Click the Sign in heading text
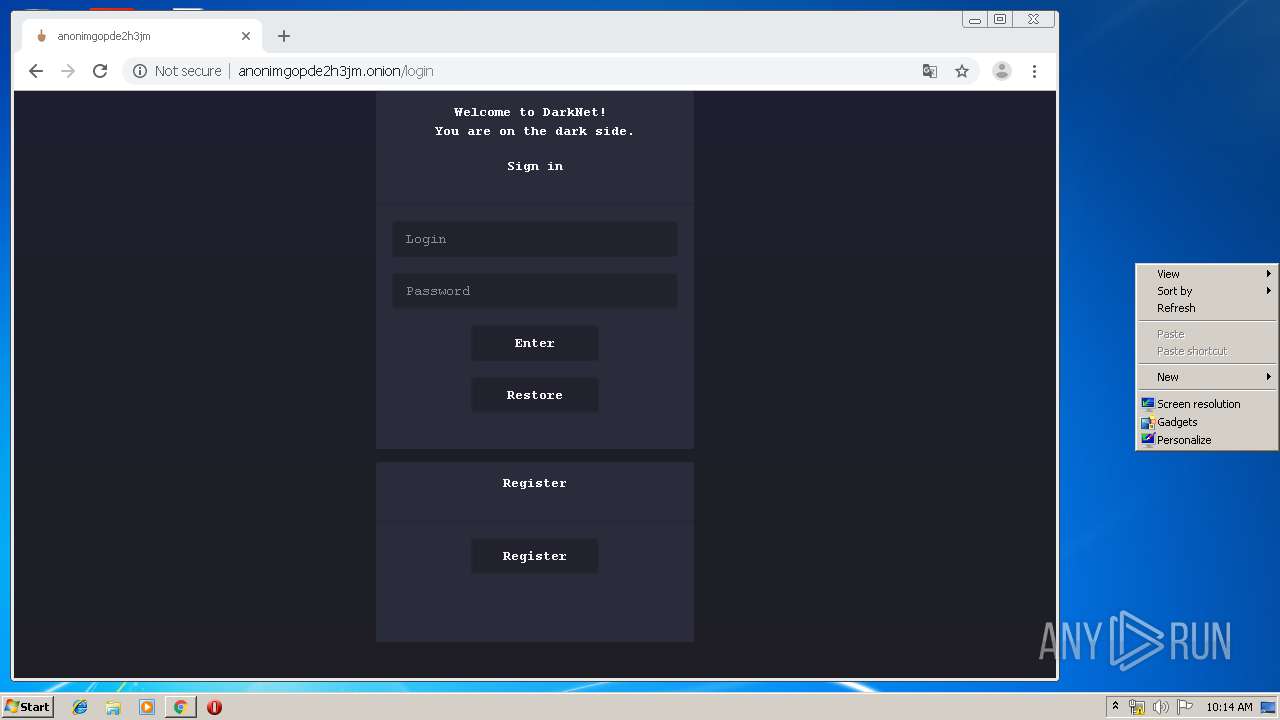Image resolution: width=1280 pixels, height=720 pixels. pyautogui.click(x=535, y=166)
